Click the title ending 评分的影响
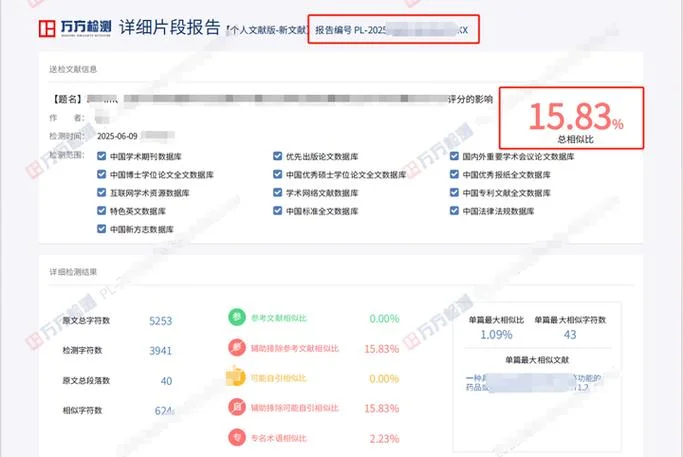Screen dimensions: 683x457 289,99
